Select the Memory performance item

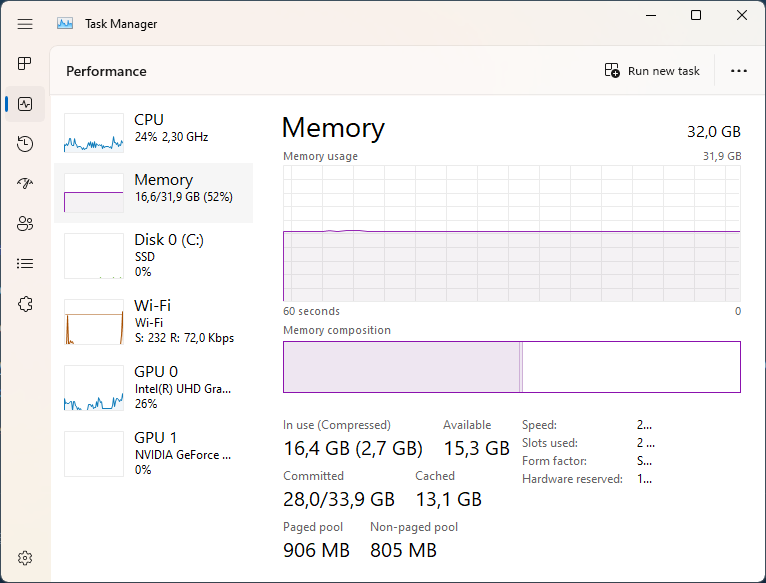[153, 193]
